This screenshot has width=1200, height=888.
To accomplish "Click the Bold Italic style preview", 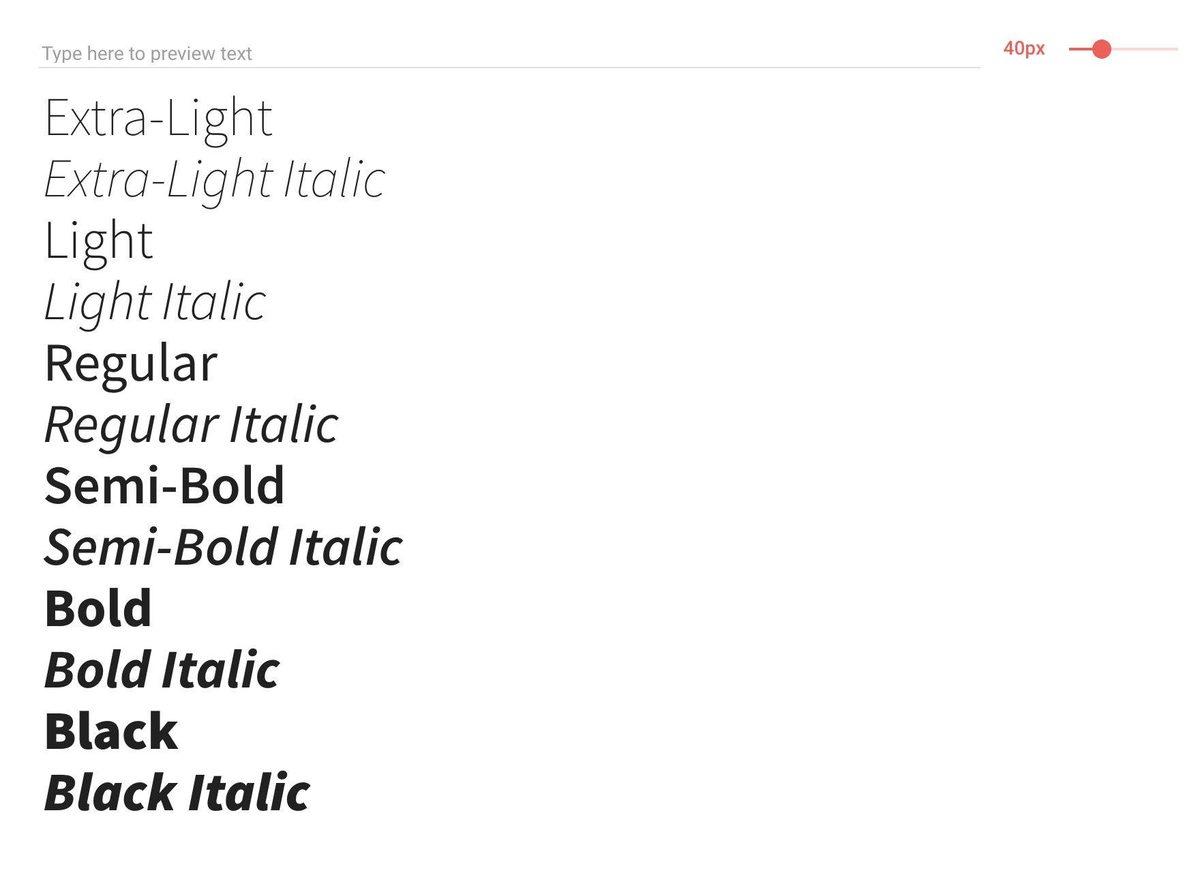I will tap(161, 670).
